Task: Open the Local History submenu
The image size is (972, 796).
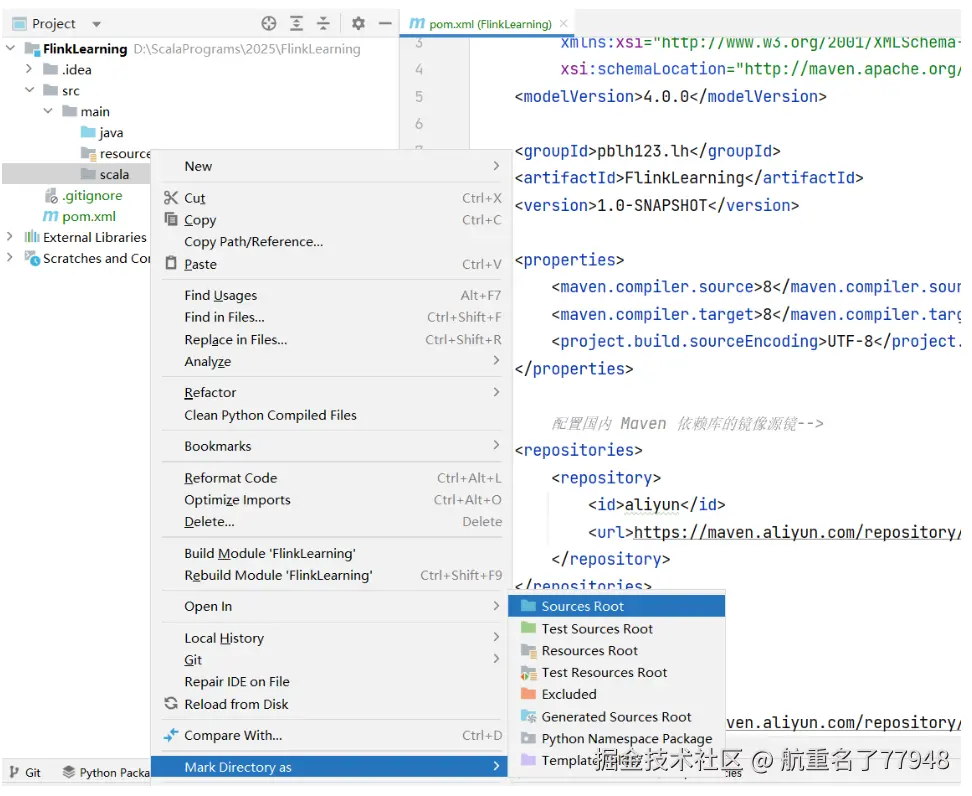Action: pos(331,638)
